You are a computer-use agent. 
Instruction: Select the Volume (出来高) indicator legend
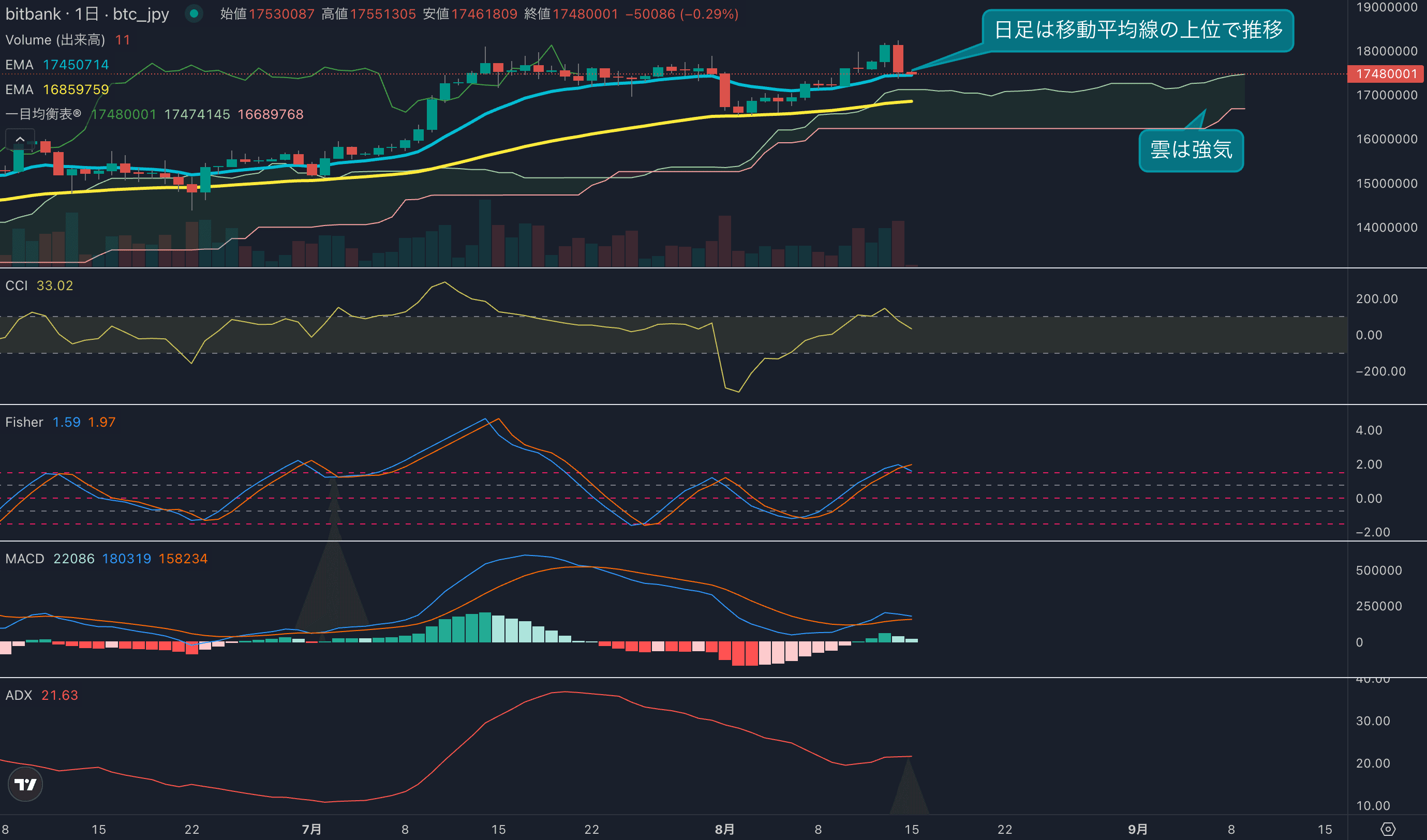coord(55,40)
